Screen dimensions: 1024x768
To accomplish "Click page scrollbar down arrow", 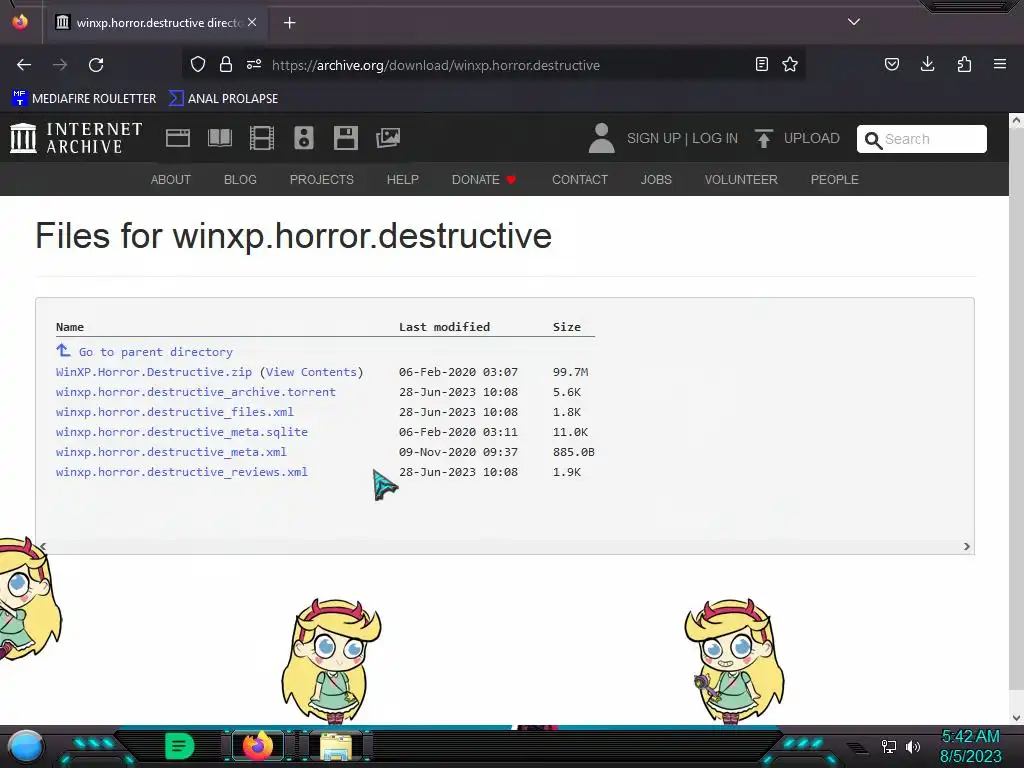I will (1016, 718).
